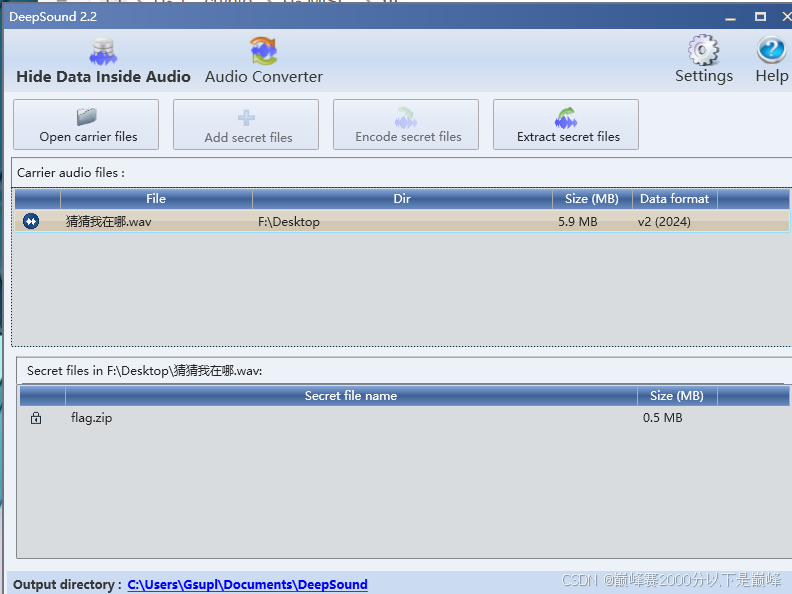This screenshot has width=792, height=594.
Task: Click the lock icon beside flag.zip
Action: [x=36, y=418]
